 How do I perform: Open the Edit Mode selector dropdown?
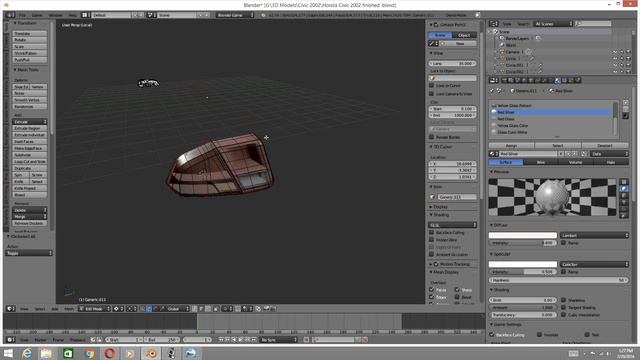coord(94,309)
